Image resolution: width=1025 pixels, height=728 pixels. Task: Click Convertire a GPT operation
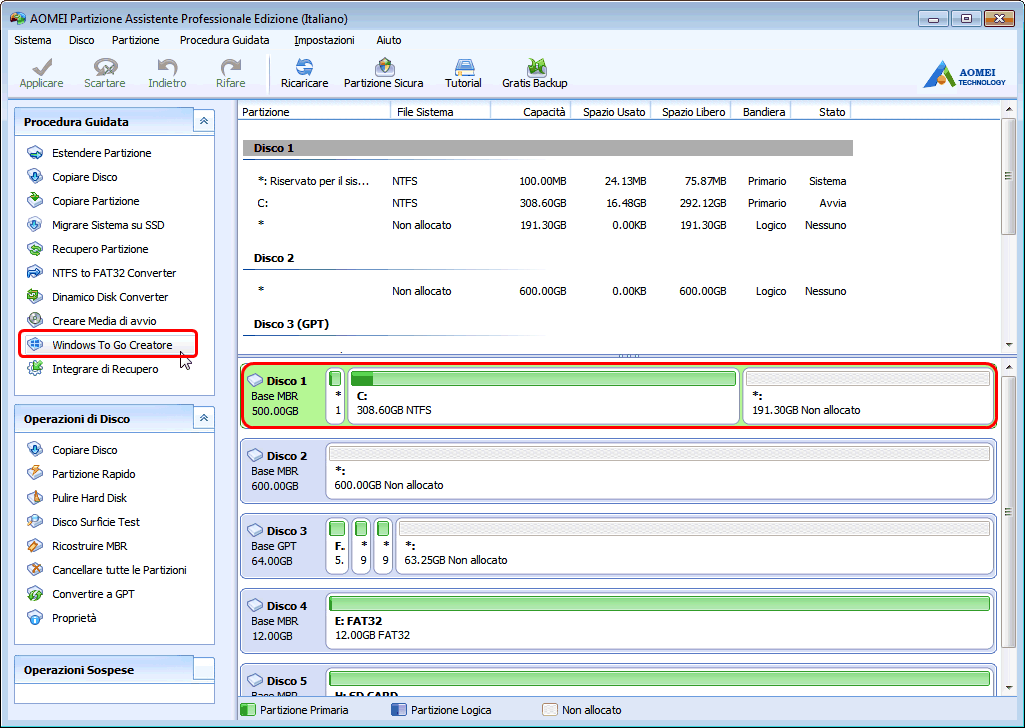pos(92,594)
